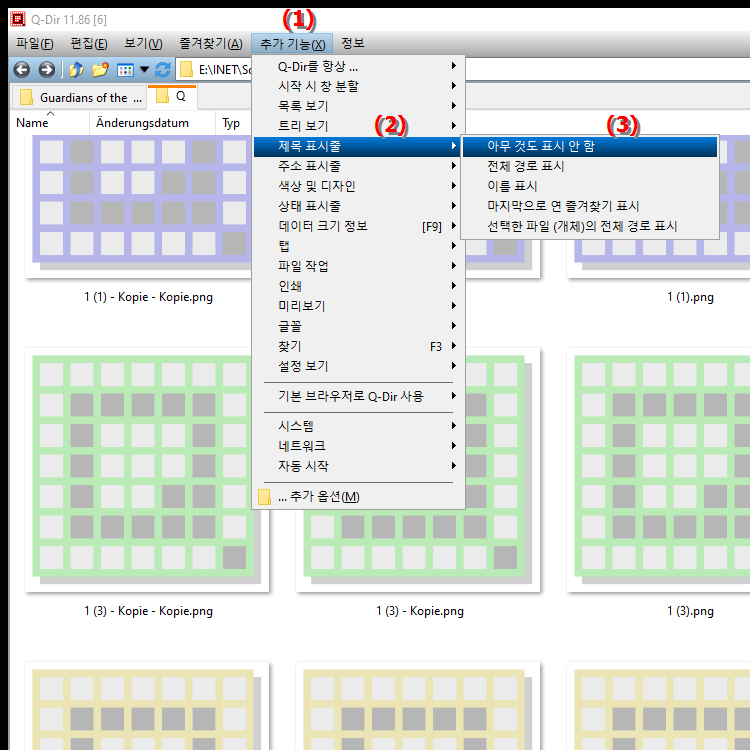750x750 pixels.
Task: Expand the 상태 표시줄 submenu
Action: point(358,206)
